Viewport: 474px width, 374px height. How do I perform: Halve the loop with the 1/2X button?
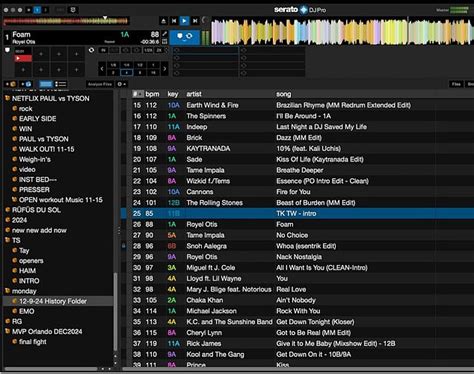[x=148, y=50]
